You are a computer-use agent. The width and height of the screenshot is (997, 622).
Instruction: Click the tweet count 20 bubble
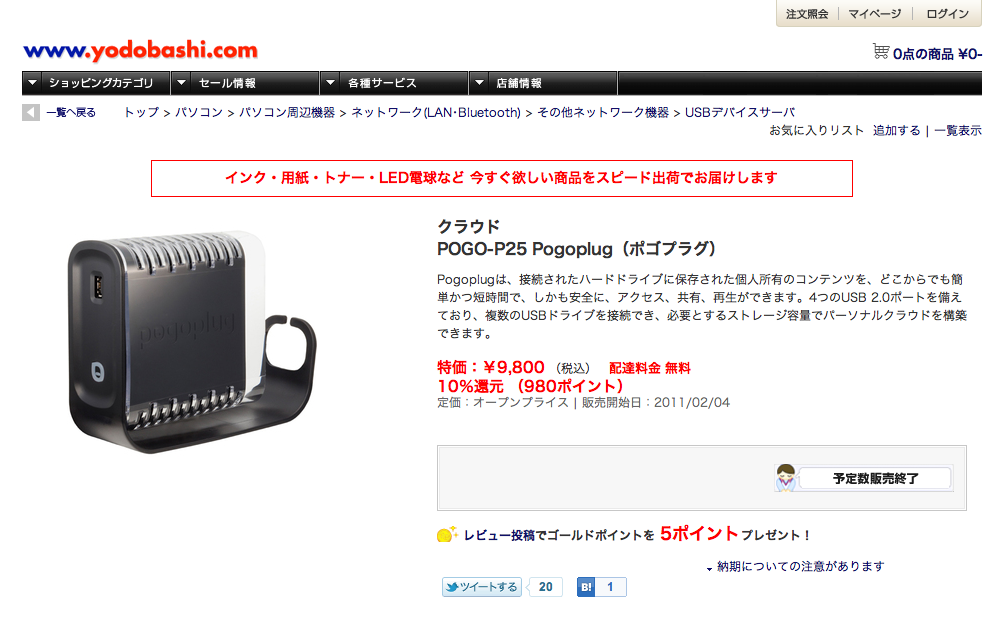tap(546, 587)
